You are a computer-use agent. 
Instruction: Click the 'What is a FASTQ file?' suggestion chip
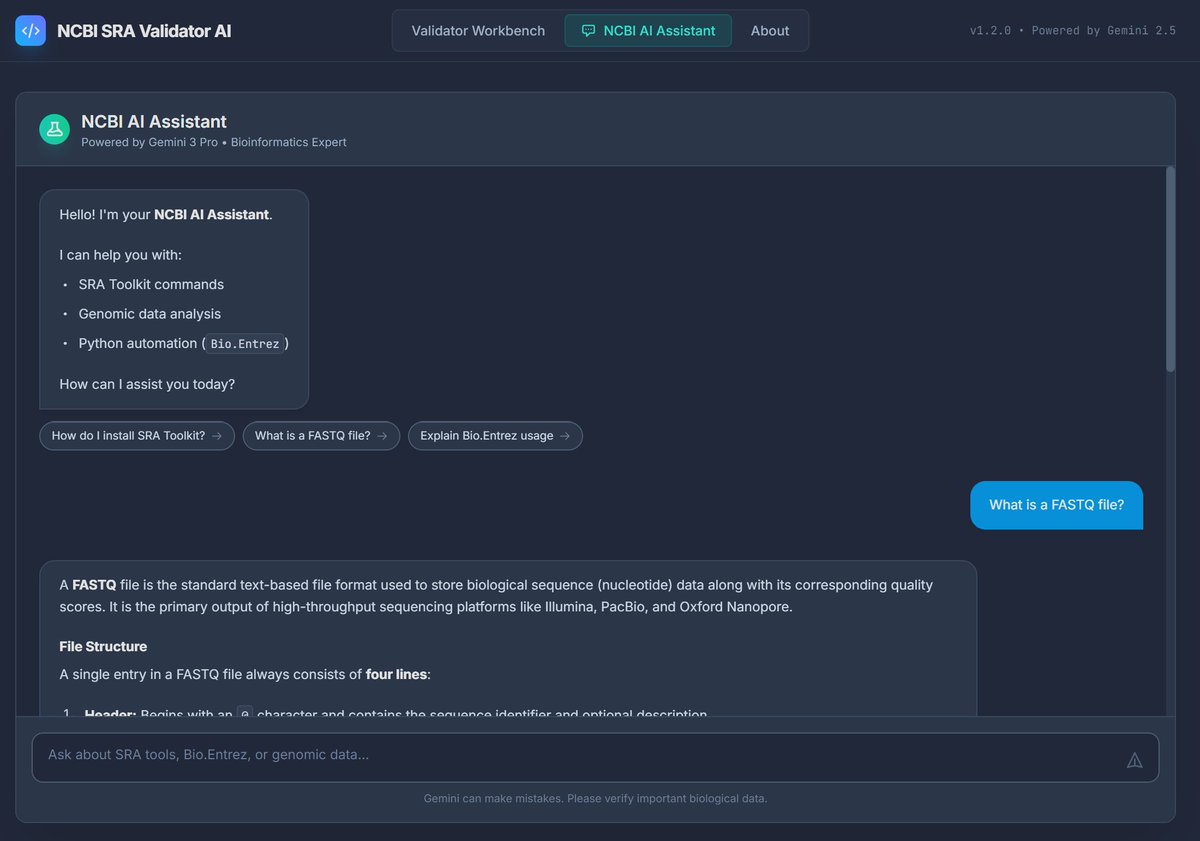(321, 436)
